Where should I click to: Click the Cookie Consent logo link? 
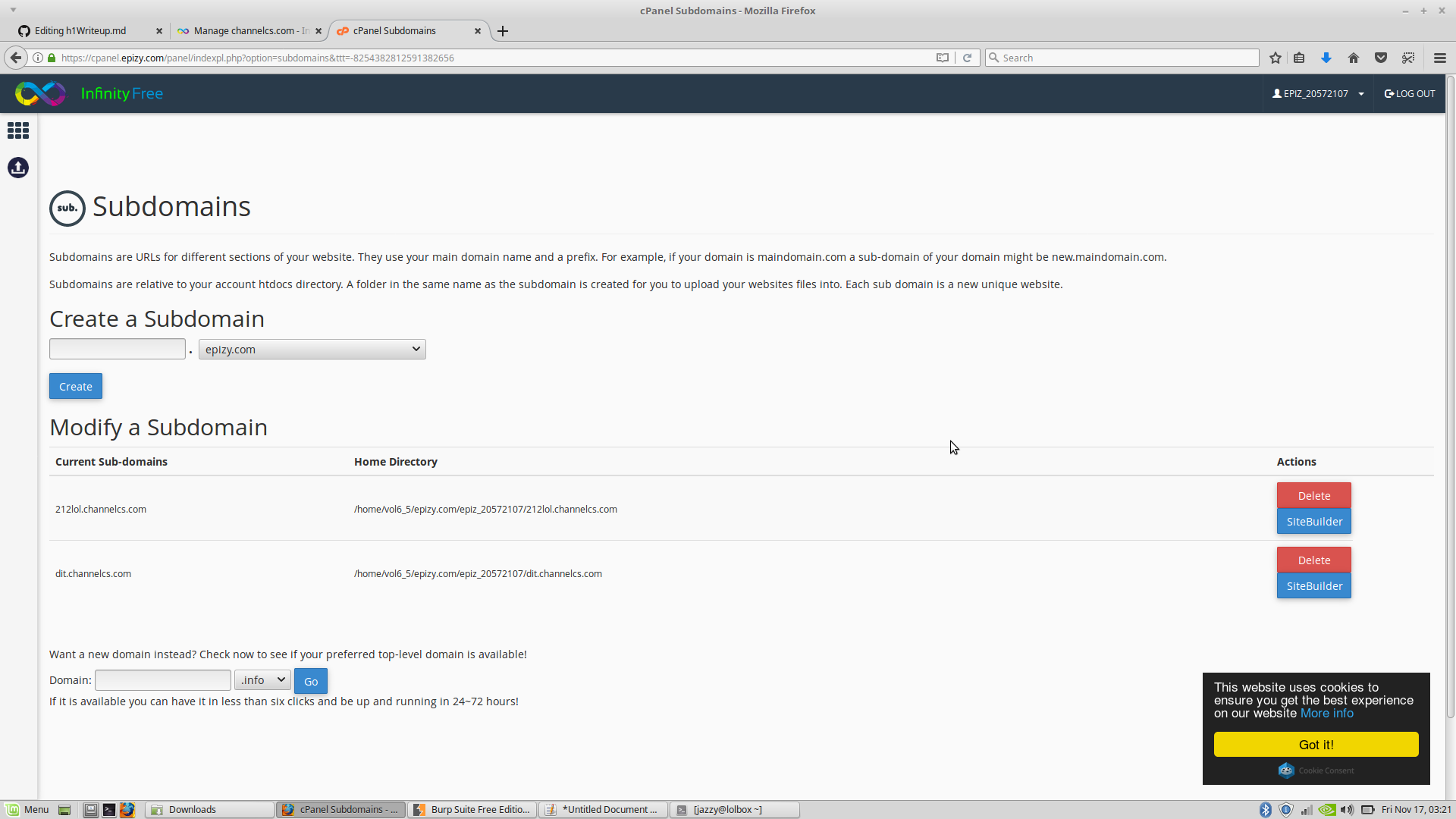tap(1316, 770)
